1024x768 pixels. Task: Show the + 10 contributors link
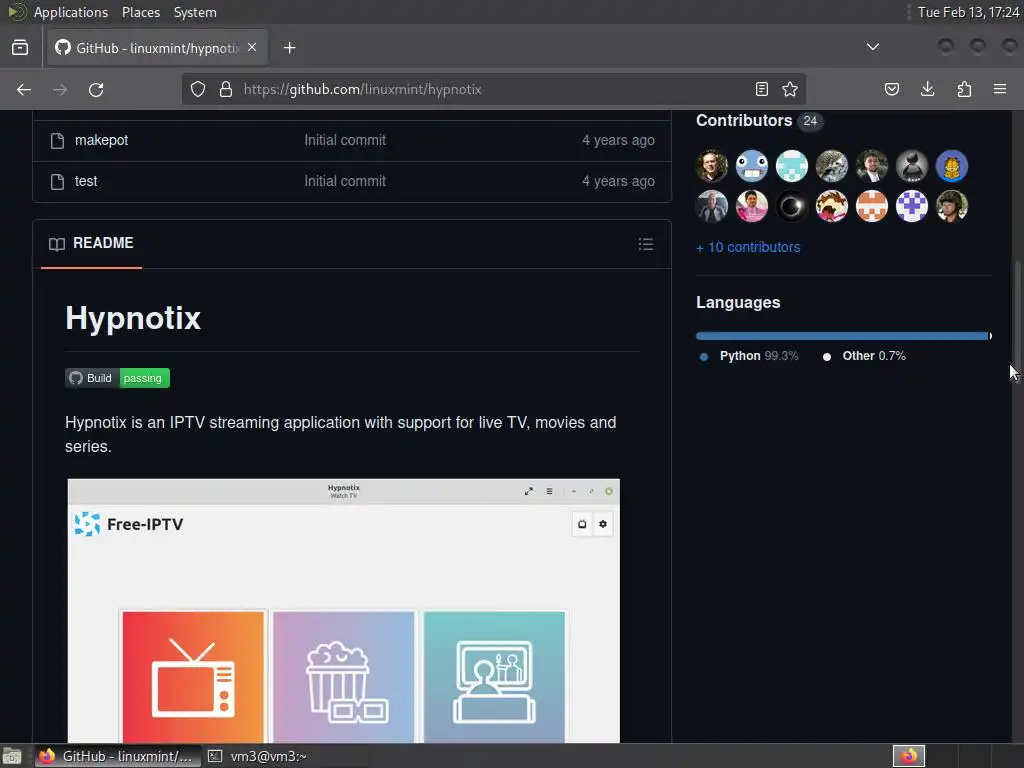748,248
